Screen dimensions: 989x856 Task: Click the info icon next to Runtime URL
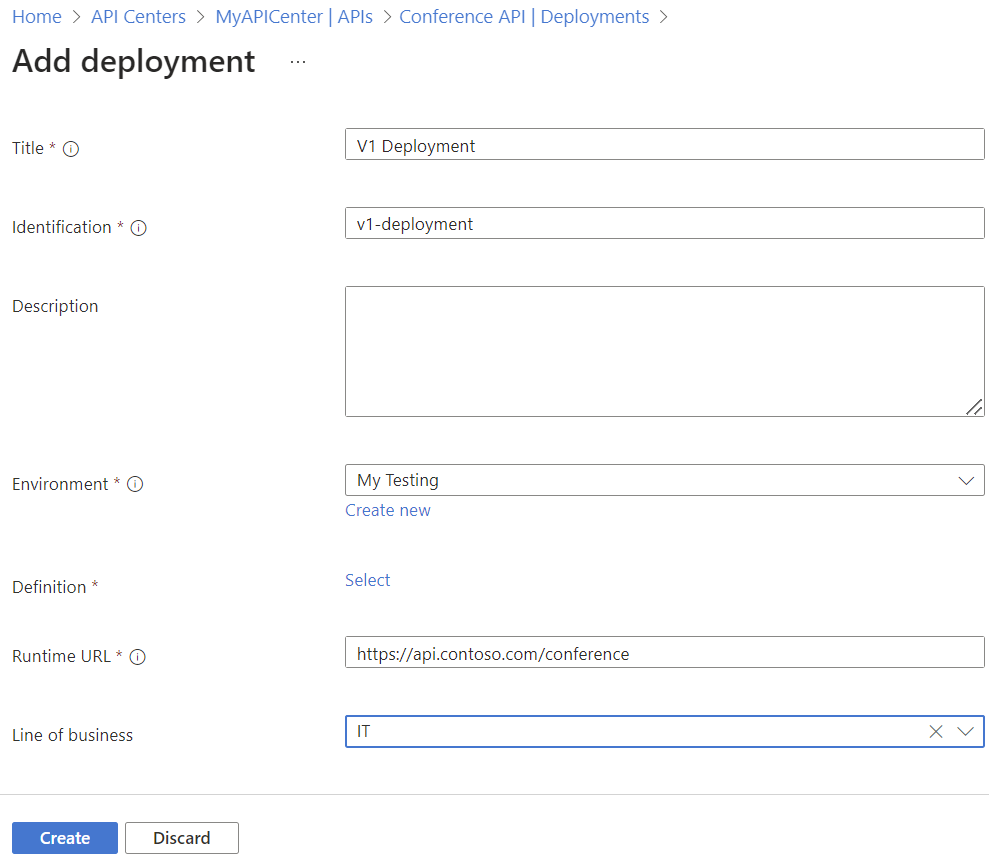point(138,657)
